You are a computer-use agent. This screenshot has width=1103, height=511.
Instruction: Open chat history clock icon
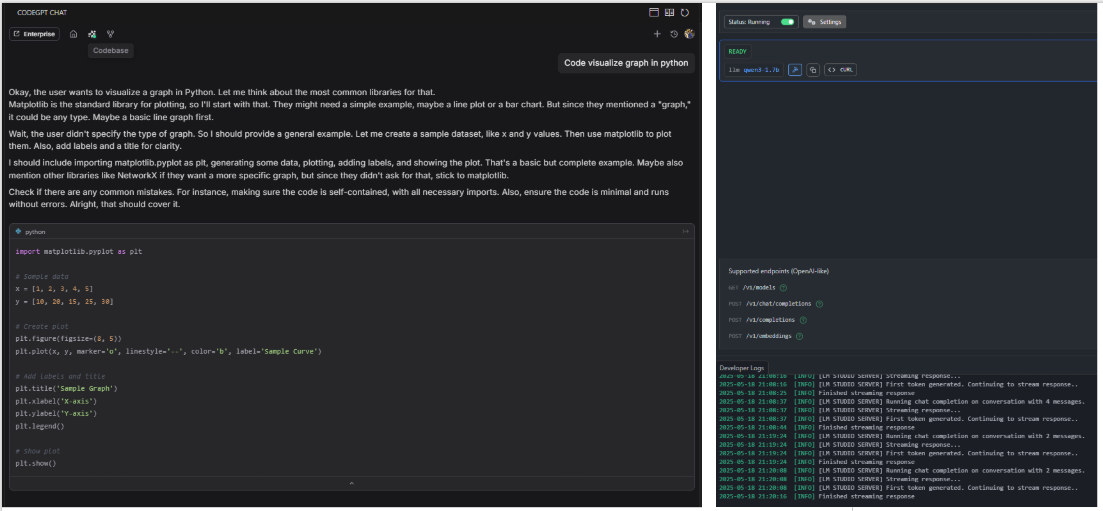click(673, 34)
